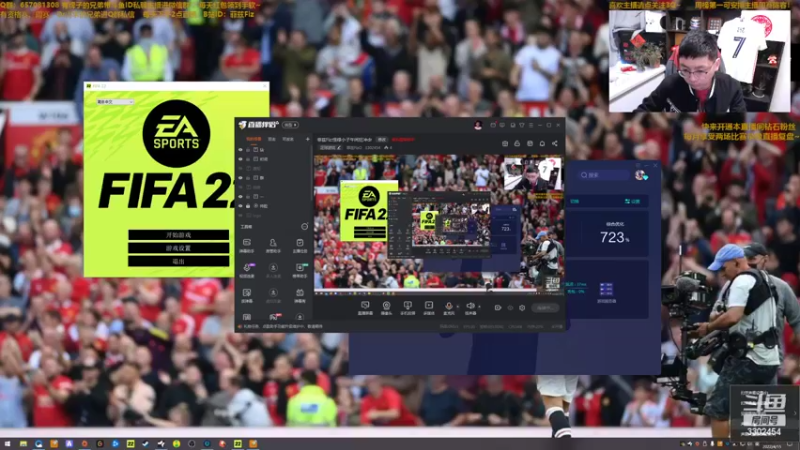Open user avatar in streaming app title bar
Screen dimensions: 800x450
(x=478, y=125)
